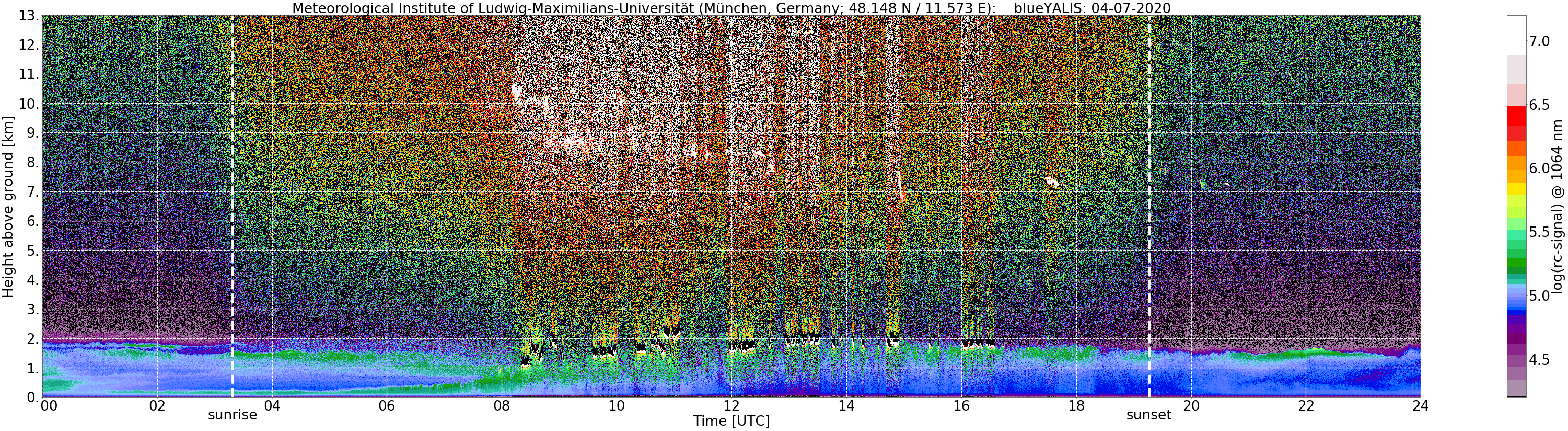Click the height axis tick '3.'
The width and height of the screenshot is (1568, 431).
pos(33,309)
